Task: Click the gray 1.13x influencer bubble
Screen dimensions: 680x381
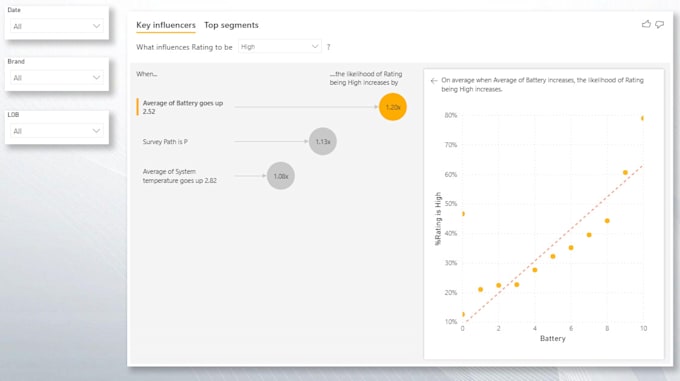Action: point(323,141)
